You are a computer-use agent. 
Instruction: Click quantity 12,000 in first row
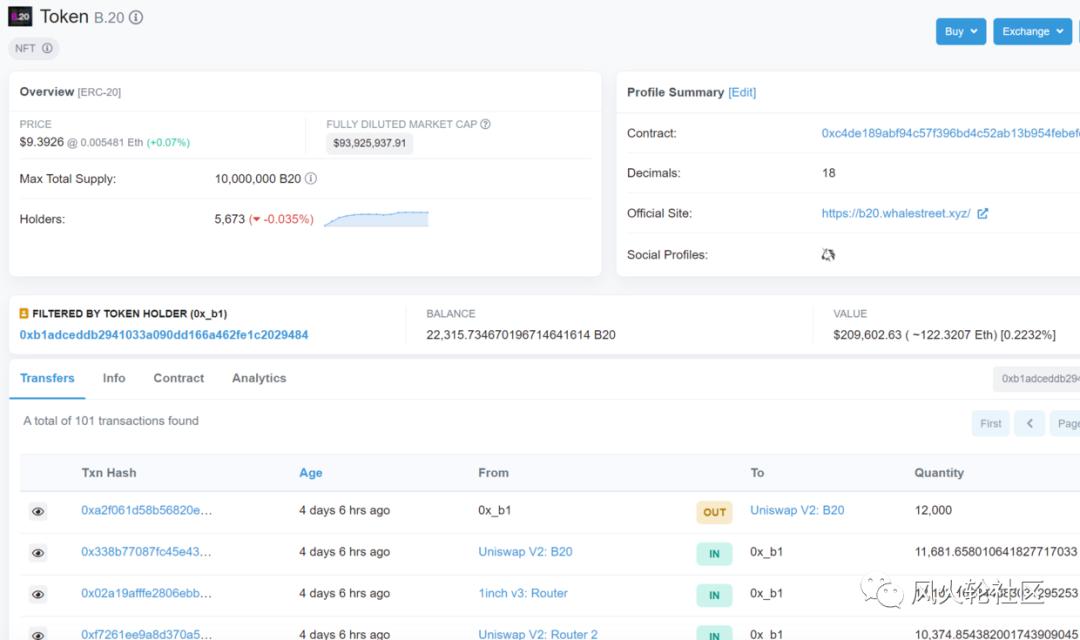tap(933, 510)
